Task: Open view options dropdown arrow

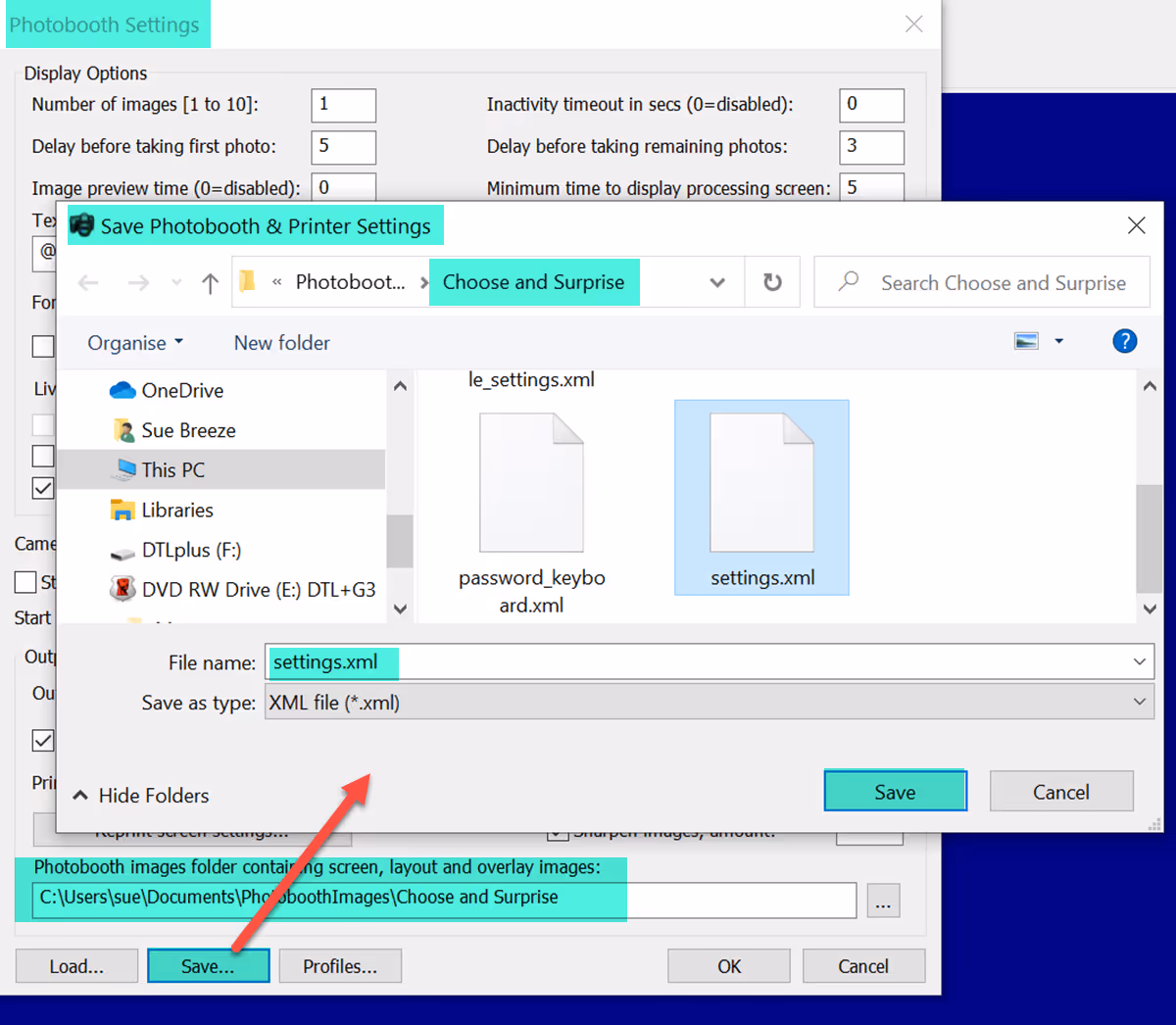Action: pyautogui.click(x=1058, y=341)
